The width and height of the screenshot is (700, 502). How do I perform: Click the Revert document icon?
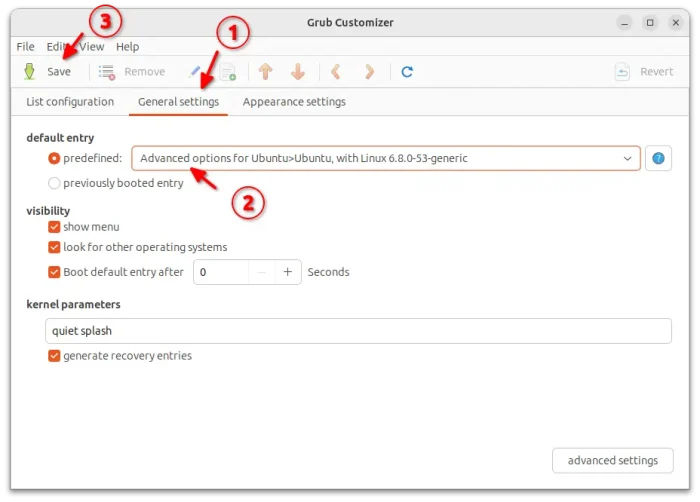pos(622,72)
